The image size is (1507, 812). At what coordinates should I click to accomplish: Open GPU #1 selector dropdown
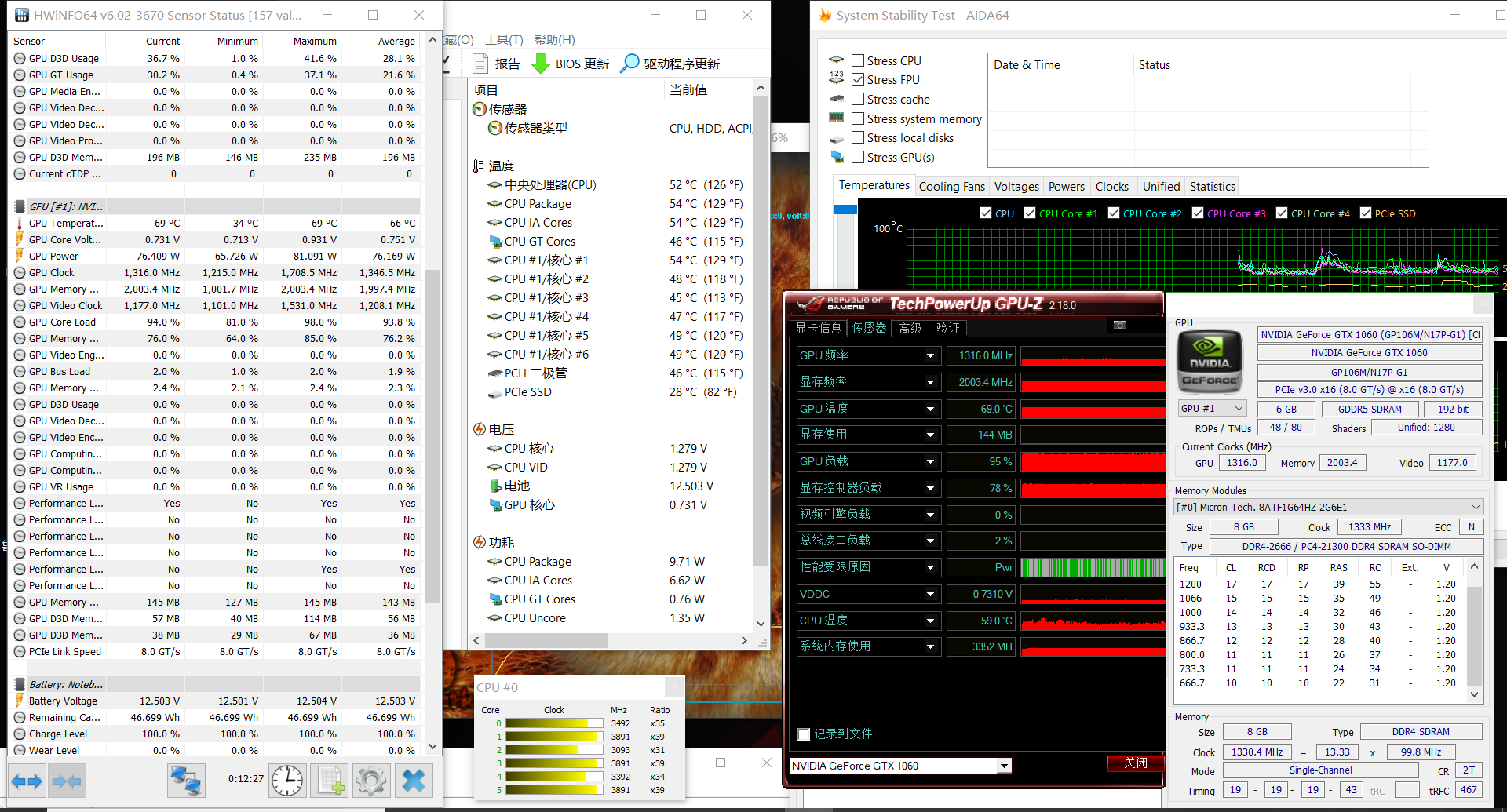(1212, 409)
